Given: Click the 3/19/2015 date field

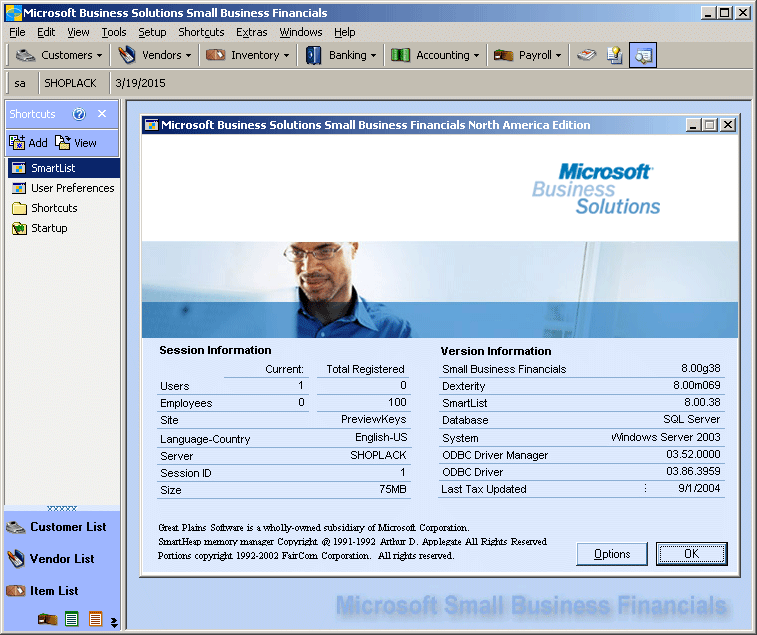Looking at the screenshot, I should click(x=140, y=83).
